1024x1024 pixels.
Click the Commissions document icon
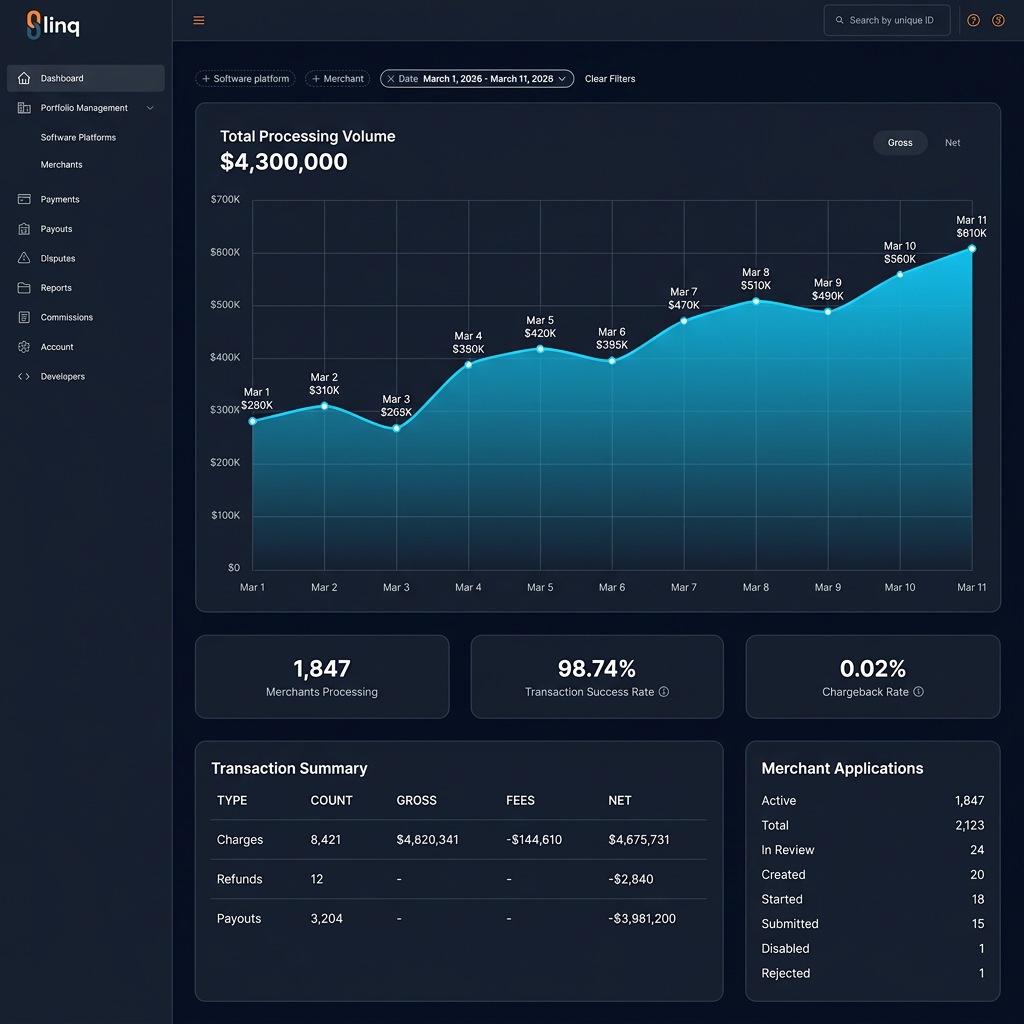(x=24, y=317)
